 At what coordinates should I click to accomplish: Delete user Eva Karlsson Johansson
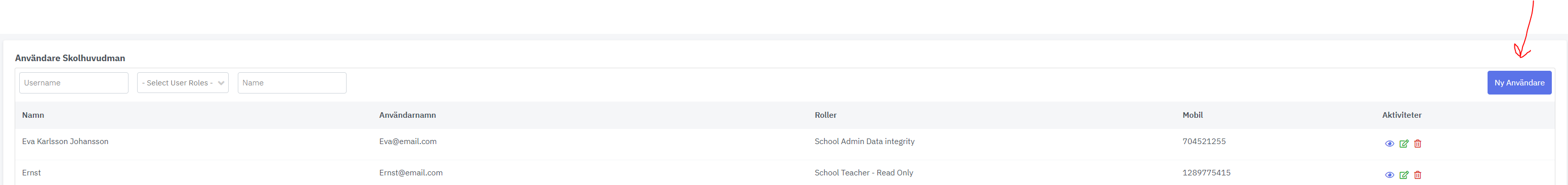click(x=1418, y=144)
